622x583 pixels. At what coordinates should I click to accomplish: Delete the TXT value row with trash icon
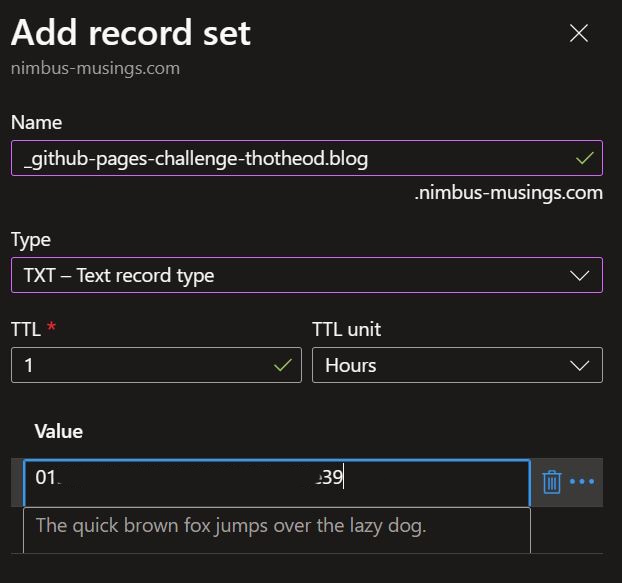551,482
